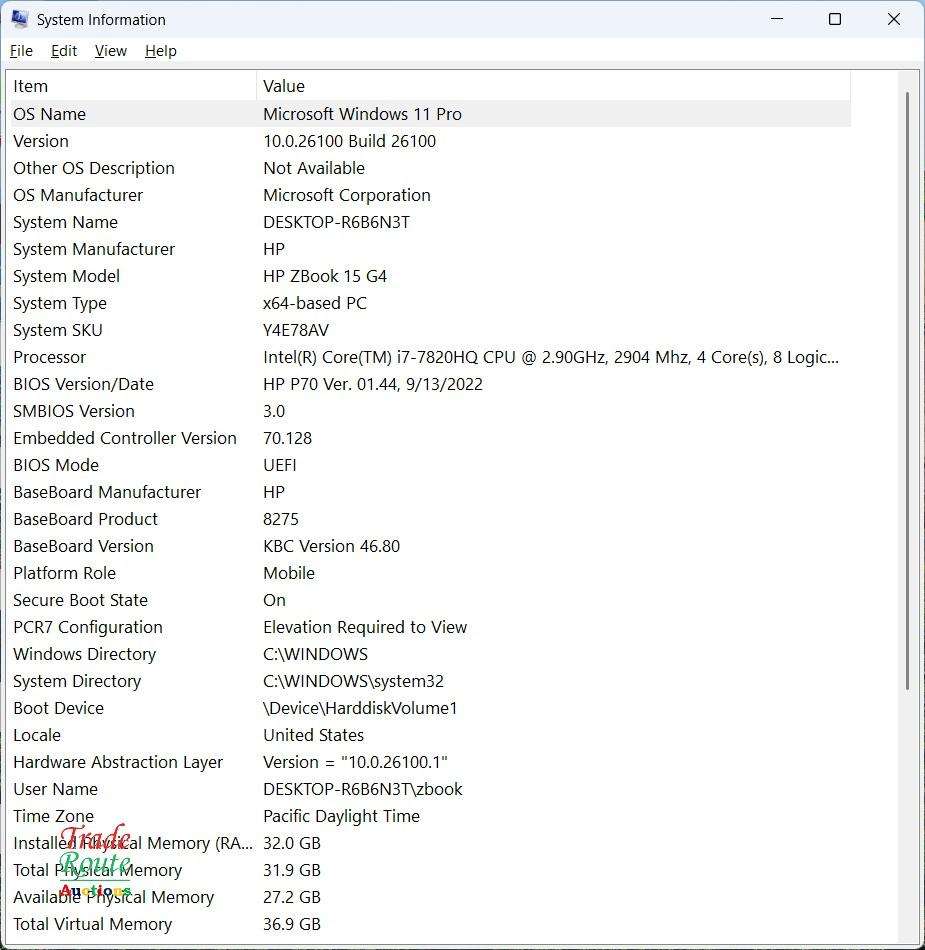Maximize the System Information window
The width and height of the screenshot is (925, 950).
835,19
